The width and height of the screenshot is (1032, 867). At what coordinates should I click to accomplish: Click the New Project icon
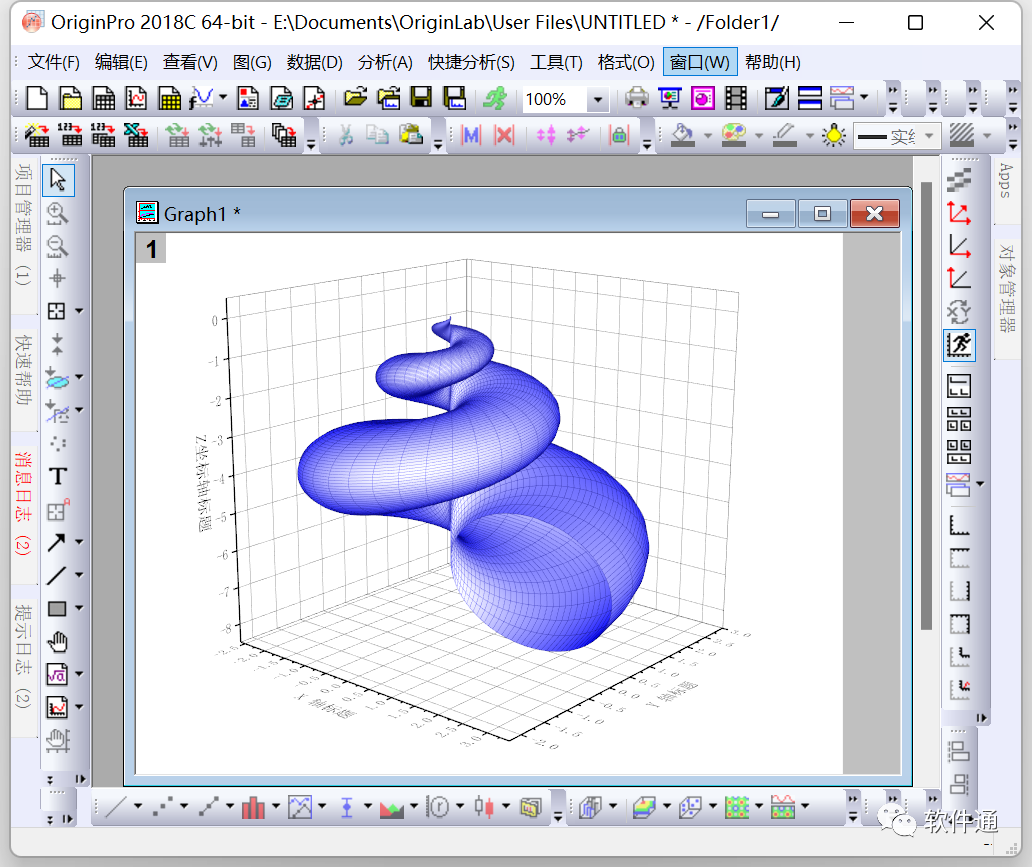[x=37, y=99]
